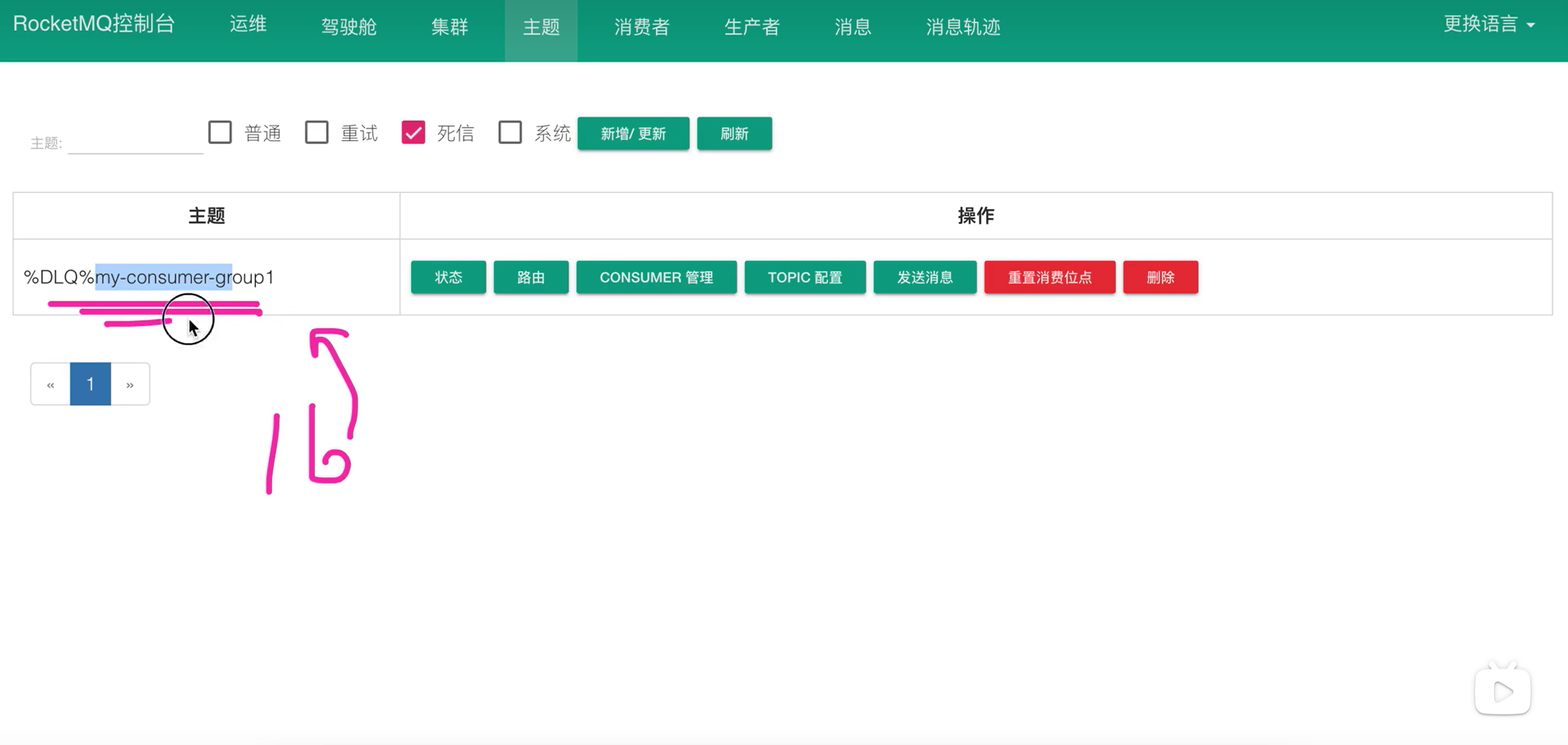This screenshot has height=745, width=1568.
Task: Tick the 系统 topic checkbox
Action: [510, 132]
